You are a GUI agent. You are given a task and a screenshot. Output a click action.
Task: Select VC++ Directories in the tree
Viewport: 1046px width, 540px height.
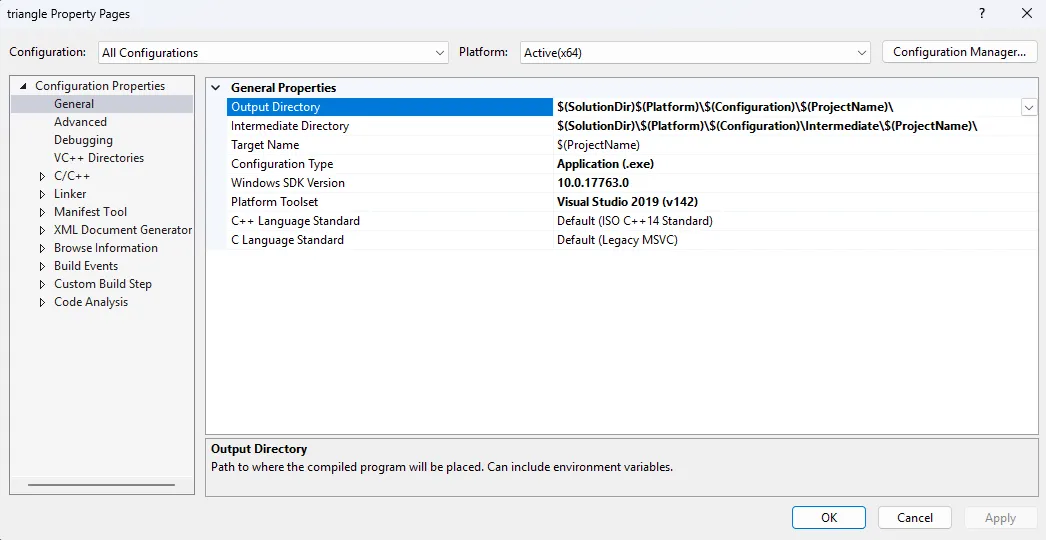pyautogui.click(x=98, y=158)
